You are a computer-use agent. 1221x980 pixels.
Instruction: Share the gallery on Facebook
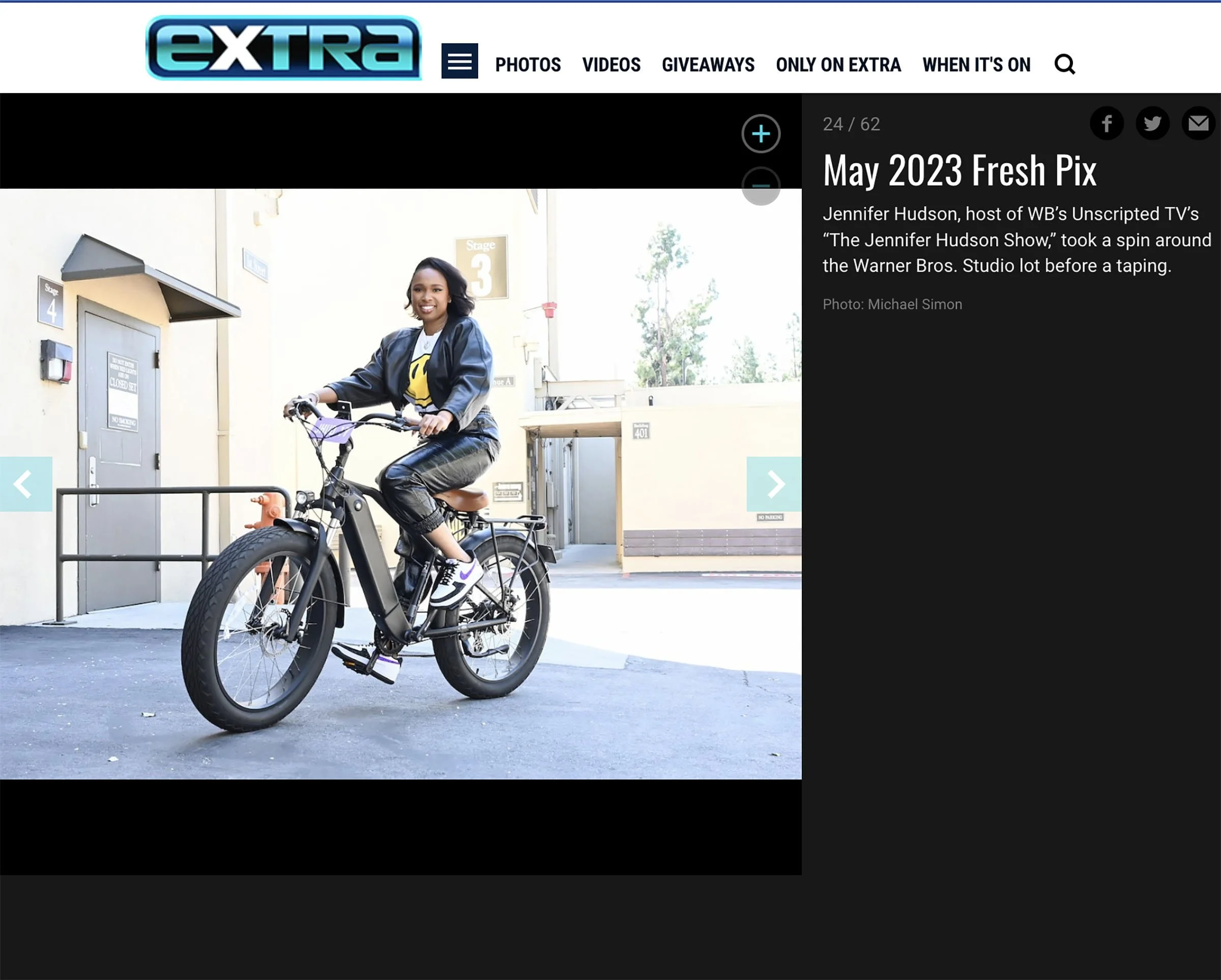coord(1107,123)
